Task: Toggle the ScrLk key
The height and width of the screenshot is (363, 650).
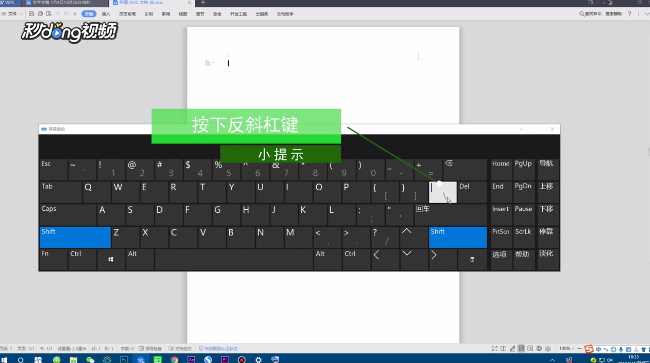Action: [x=524, y=237]
